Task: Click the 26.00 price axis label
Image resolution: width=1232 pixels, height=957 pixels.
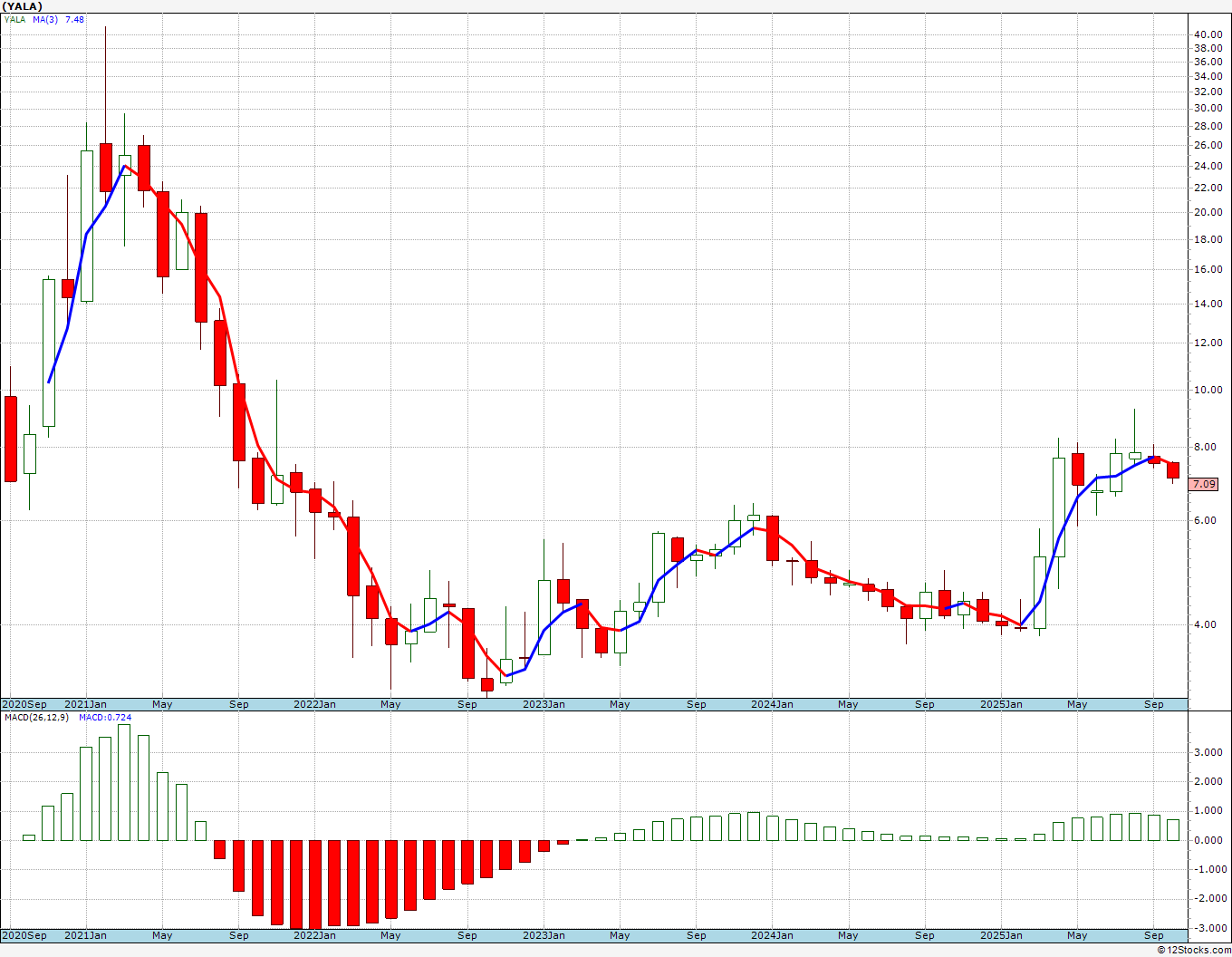Action: [1208, 145]
